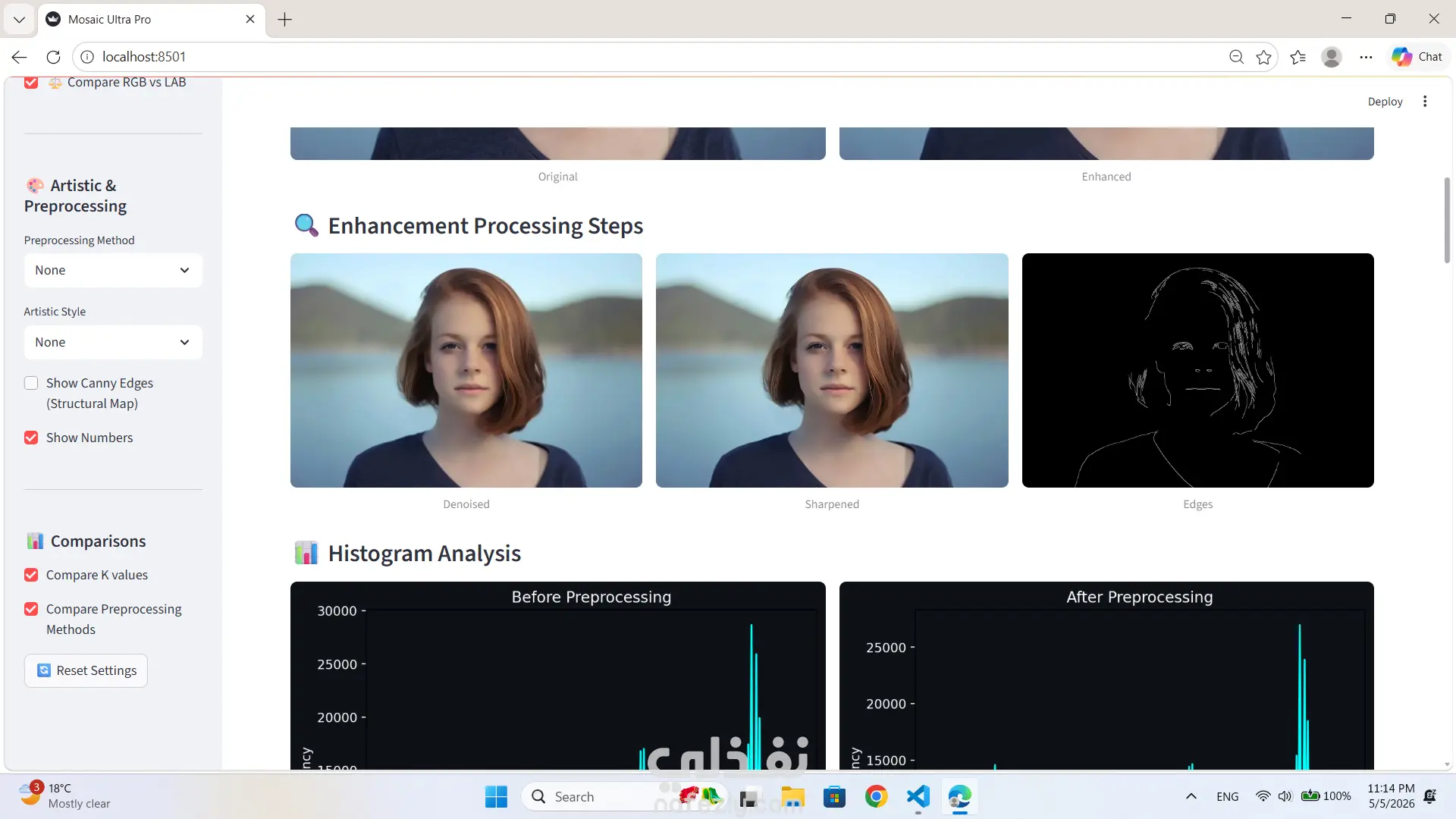Open the Wi-Fi network tray icon
The width and height of the screenshot is (1456, 819).
(x=1263, y=796)
